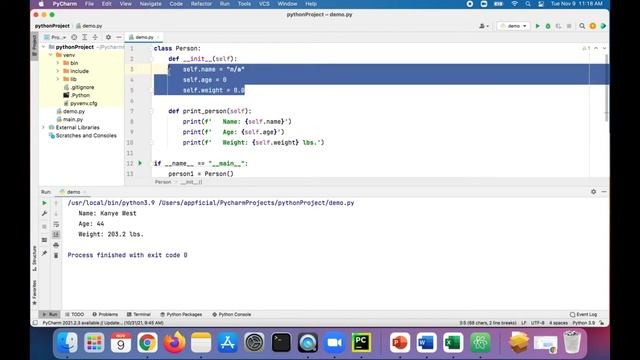Viewport: 640px width, 360px height.
Task: Expand the include folder
Action: click(58, 71)
